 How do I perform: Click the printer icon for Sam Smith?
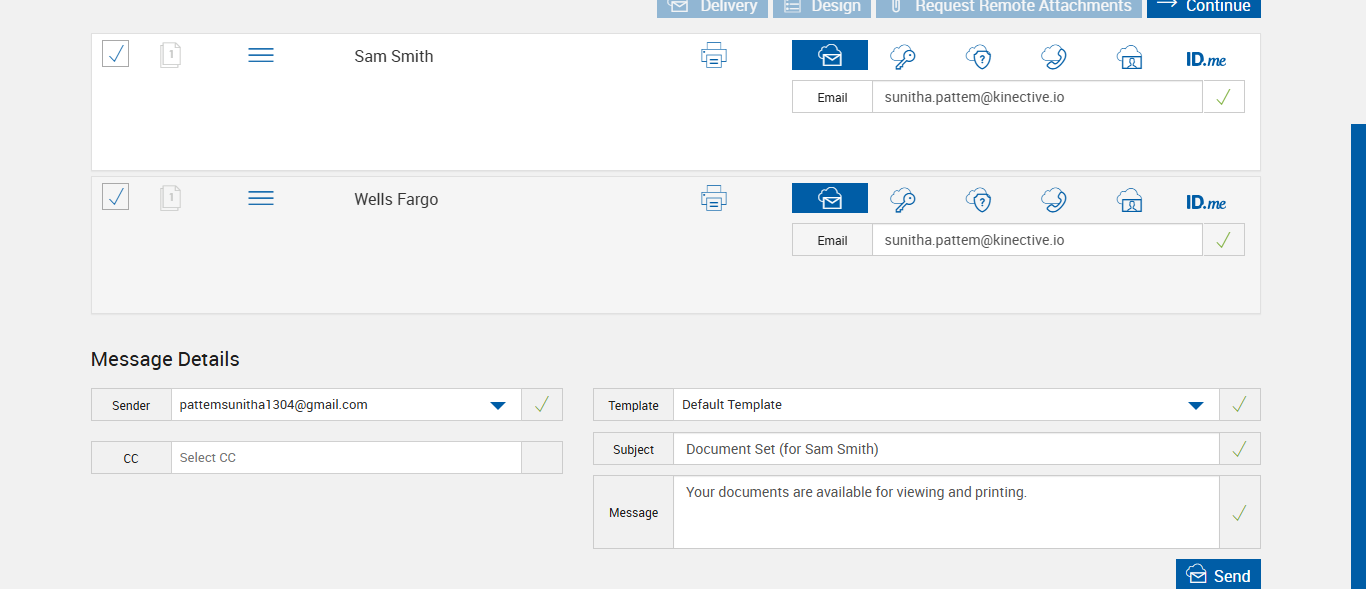pyautogui.click(x=713, y=56)
